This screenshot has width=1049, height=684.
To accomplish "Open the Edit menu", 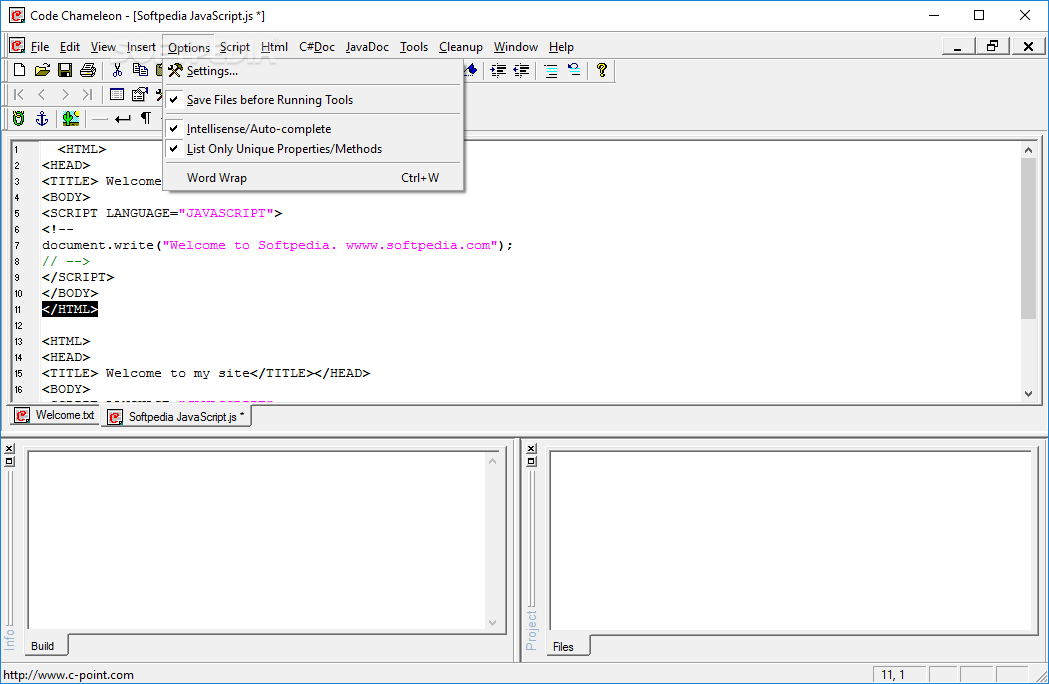I will (x=70, y=47).
